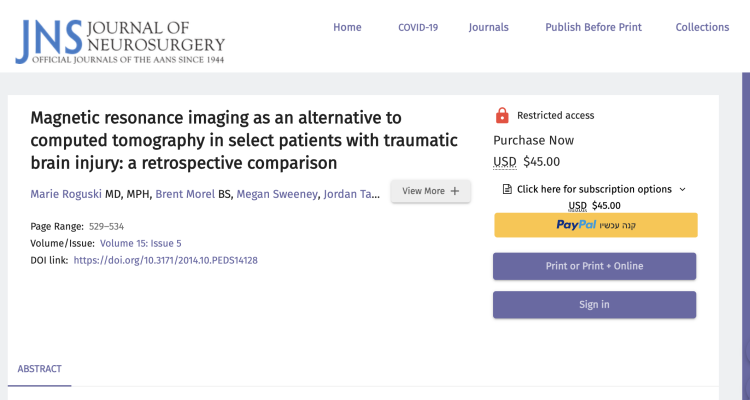Expand the subscription options chevron
Screen dimensions: 750x400
[x=682, y=189]
